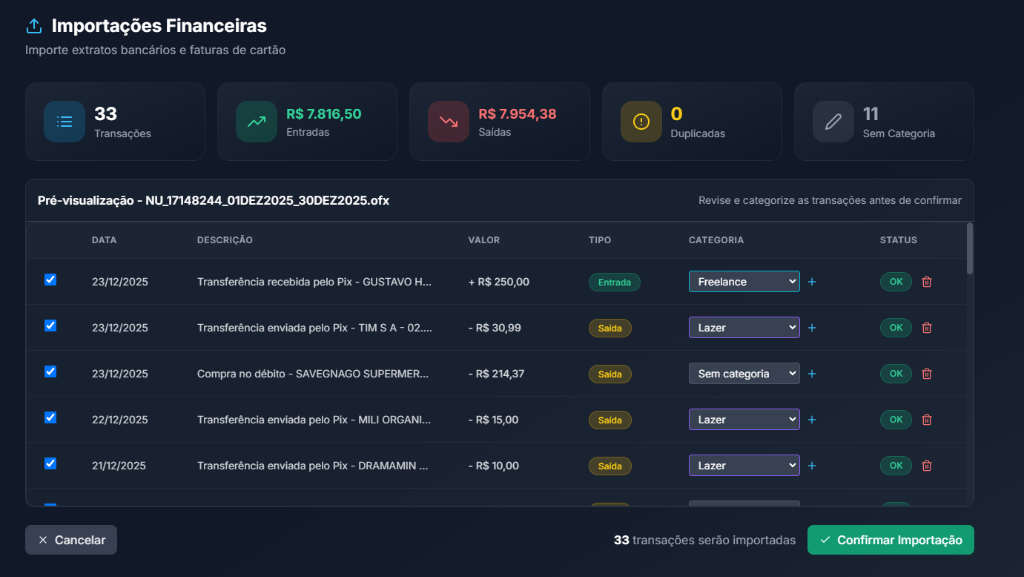Image resolution: width=1024 pixels, height=577 pixels.
Task: Click the pencil icon on Sem Categoria card
Action: pyautogui.click(x=833, y=122)
